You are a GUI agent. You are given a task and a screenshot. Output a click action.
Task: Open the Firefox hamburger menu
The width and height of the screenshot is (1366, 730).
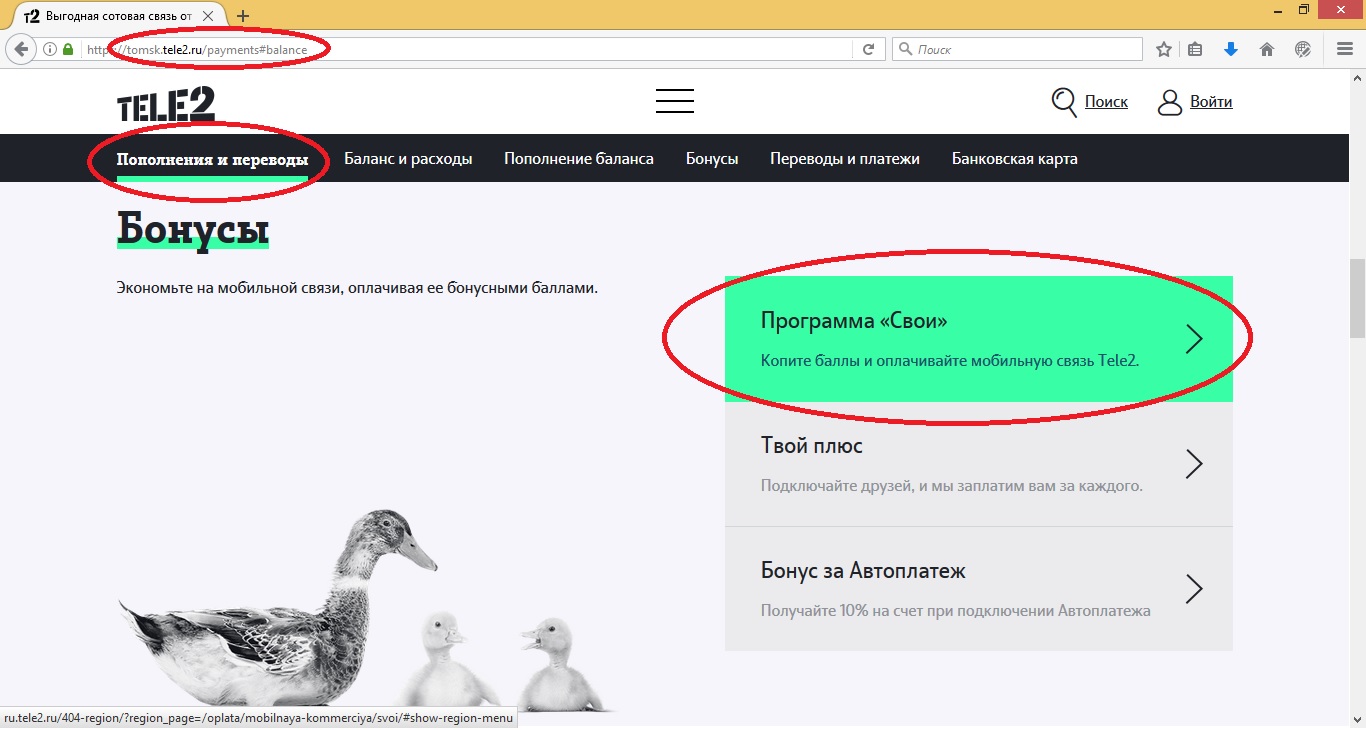pyautogui.click(x=1345, y=49)
